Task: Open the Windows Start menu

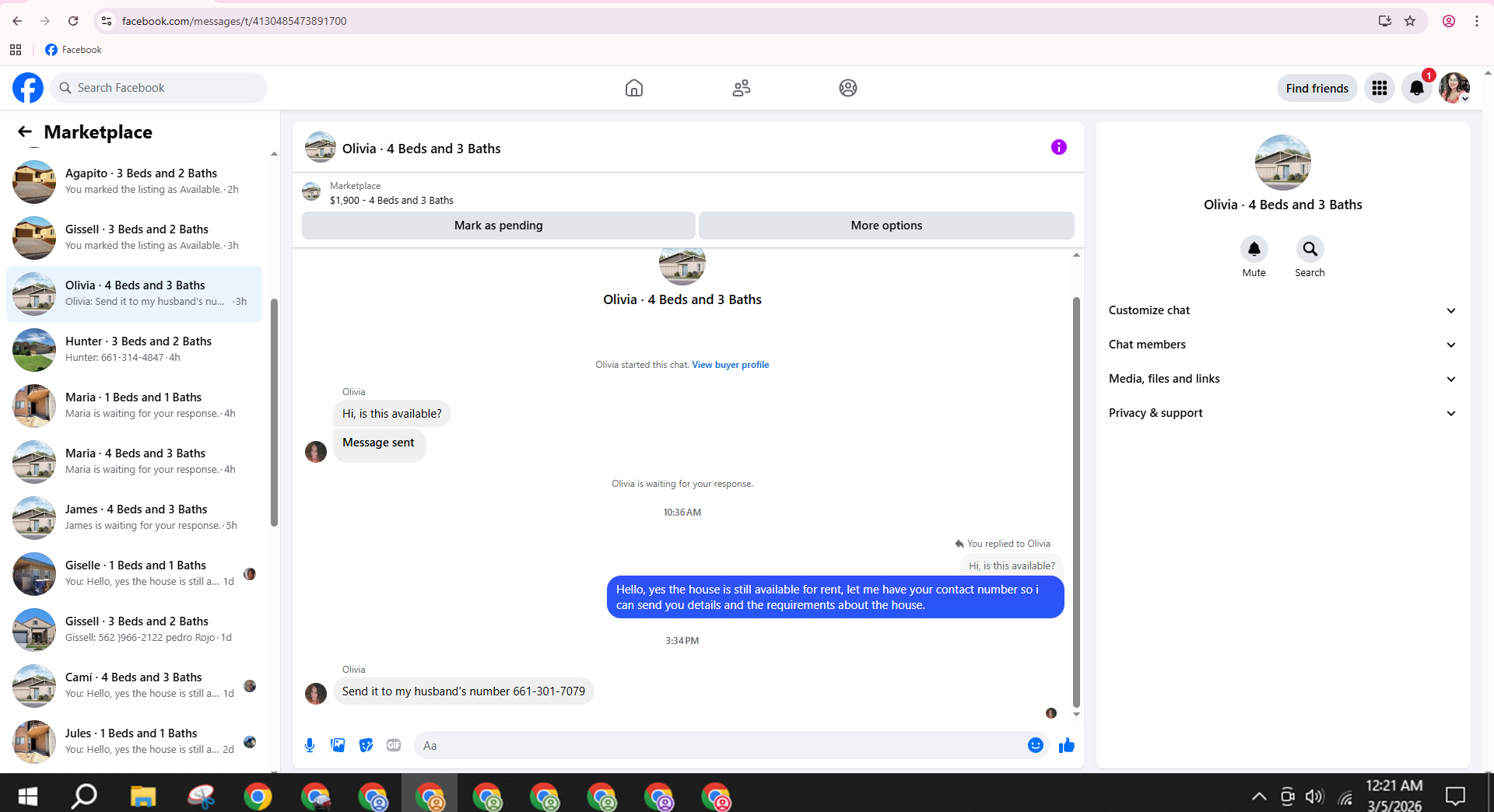Action: 28,796
